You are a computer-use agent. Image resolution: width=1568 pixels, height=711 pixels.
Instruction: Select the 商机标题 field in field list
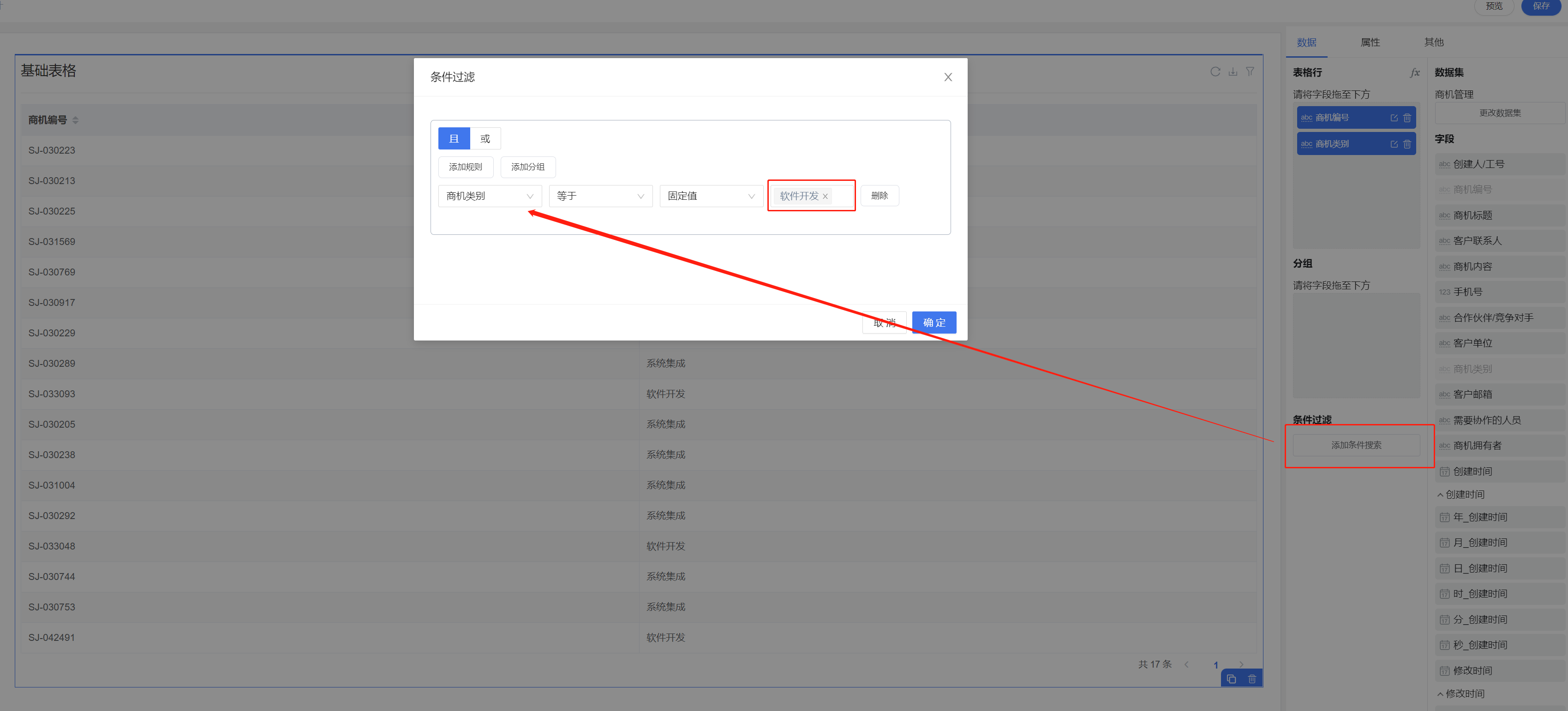pos(1500,215)
